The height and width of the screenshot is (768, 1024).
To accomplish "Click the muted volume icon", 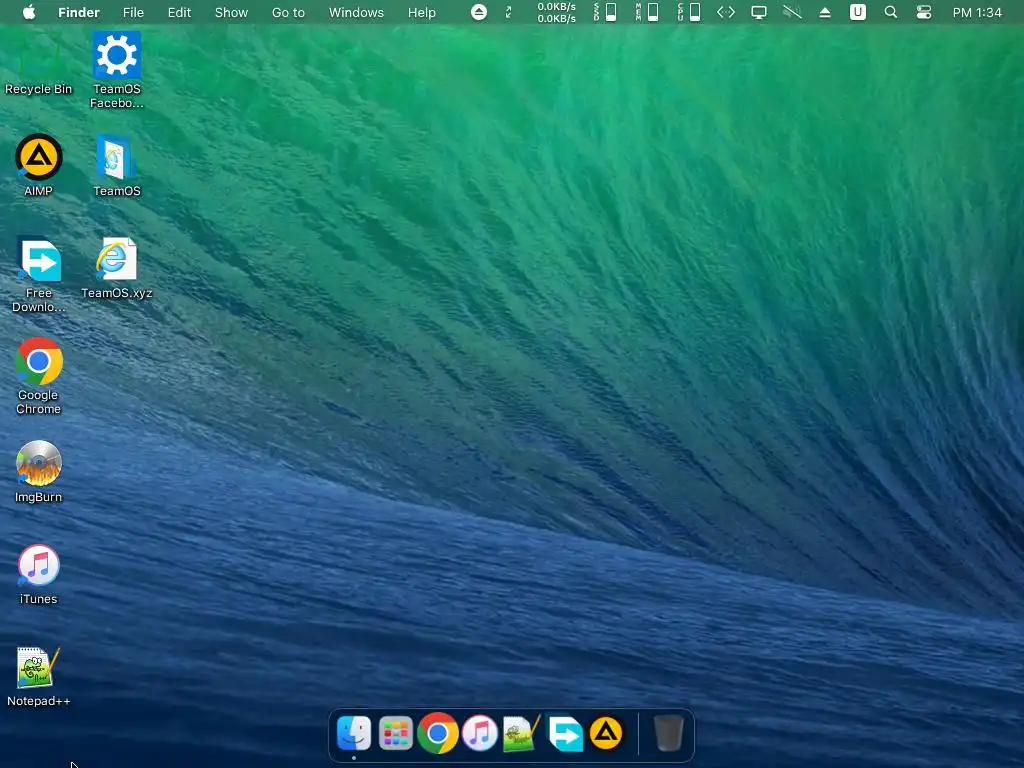I will pos(792,12).
